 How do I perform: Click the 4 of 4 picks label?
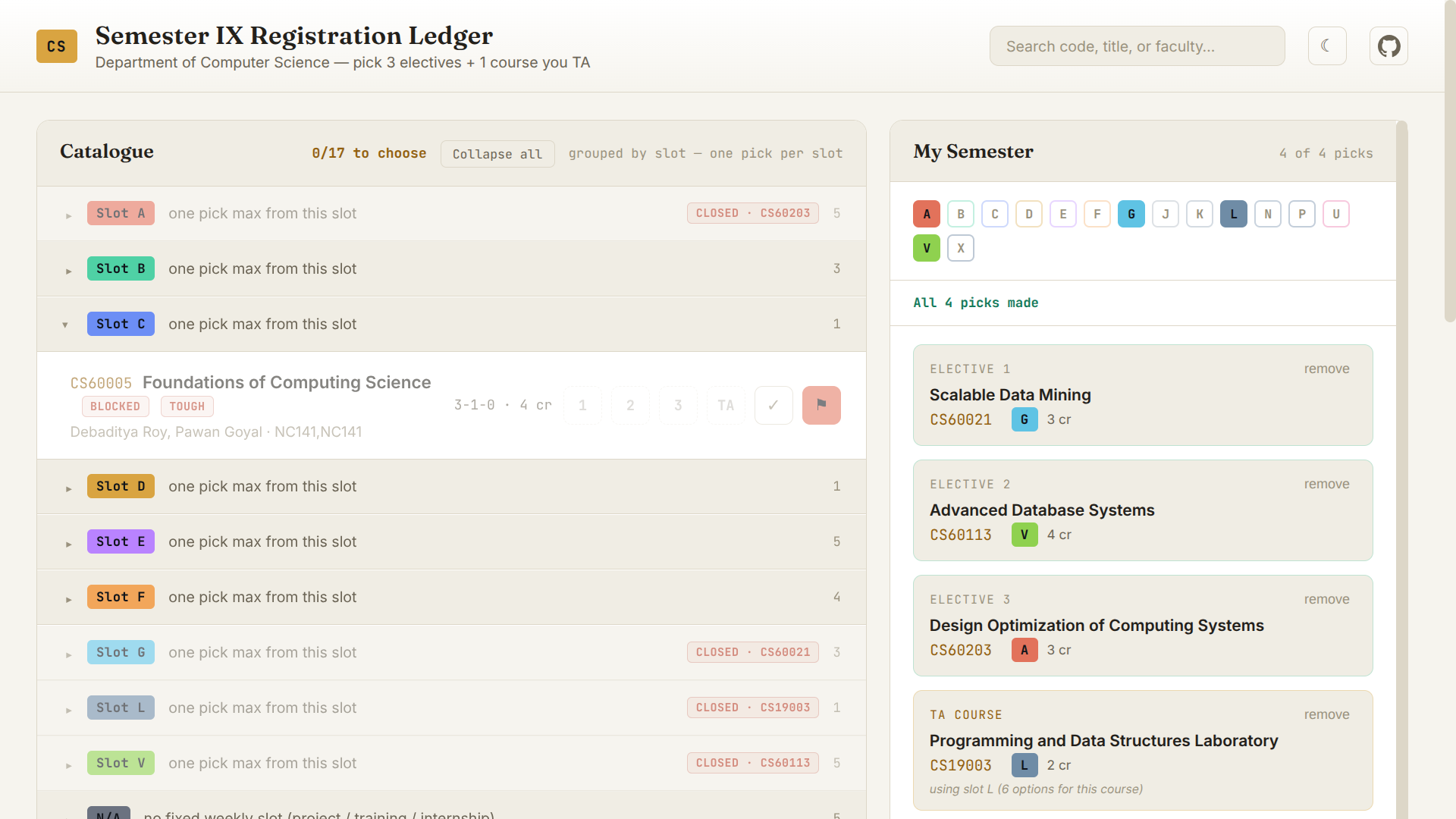click(1326, 153)
